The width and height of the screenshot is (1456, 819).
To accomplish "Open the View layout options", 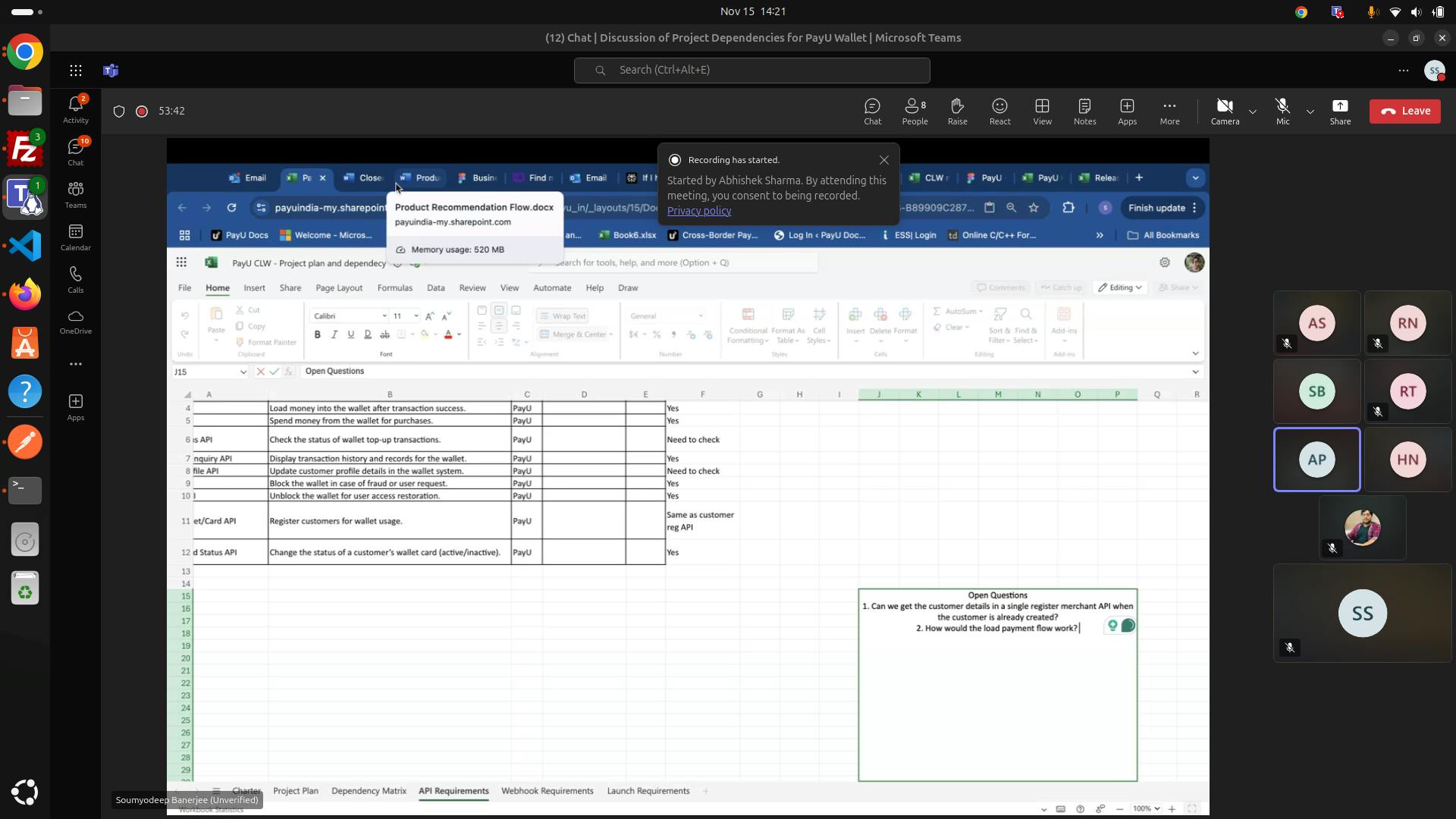I will (1042, 111).
